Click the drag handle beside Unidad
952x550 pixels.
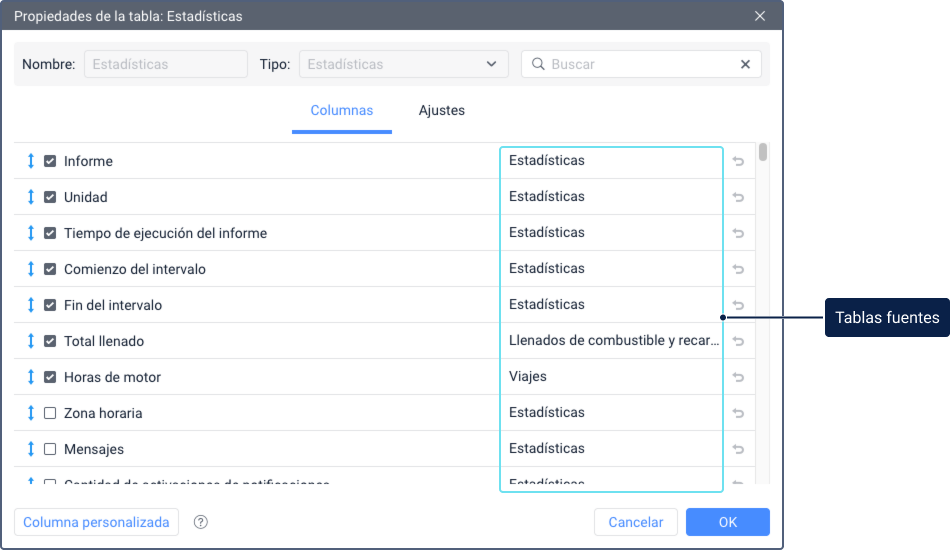31,197
